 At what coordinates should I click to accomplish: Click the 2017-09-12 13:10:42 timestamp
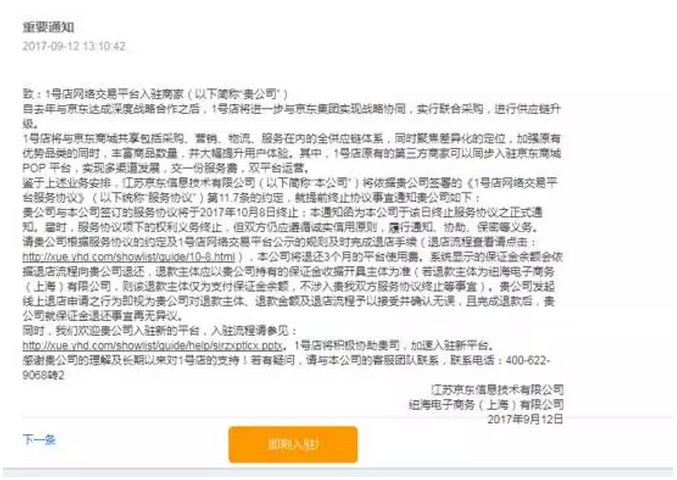tap(74, 46)
